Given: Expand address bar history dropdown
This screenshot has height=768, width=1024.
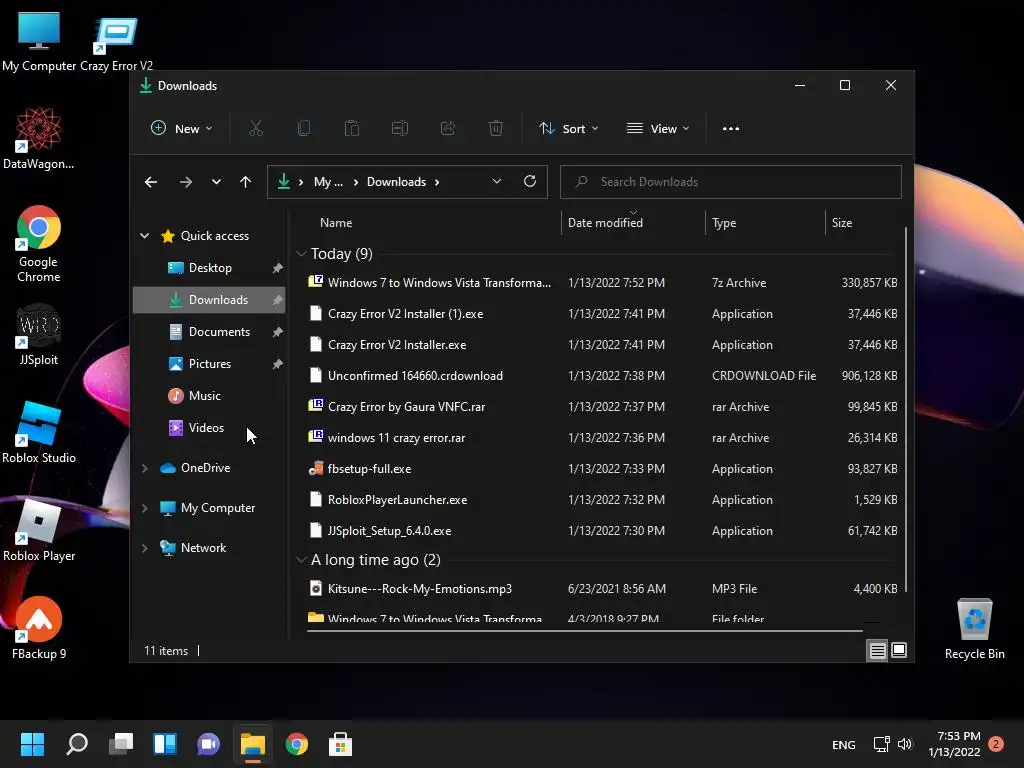Looking at the screenshot, I should pos(497,182).
